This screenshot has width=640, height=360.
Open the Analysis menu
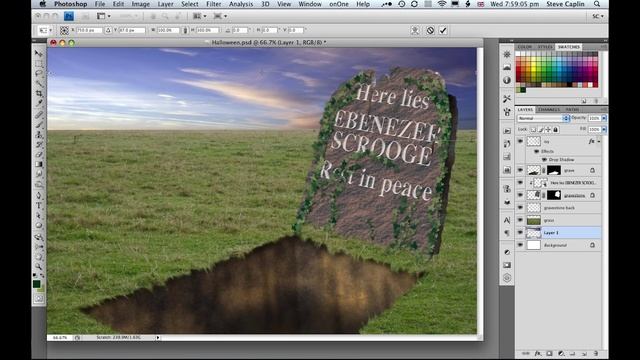point(241,4)
